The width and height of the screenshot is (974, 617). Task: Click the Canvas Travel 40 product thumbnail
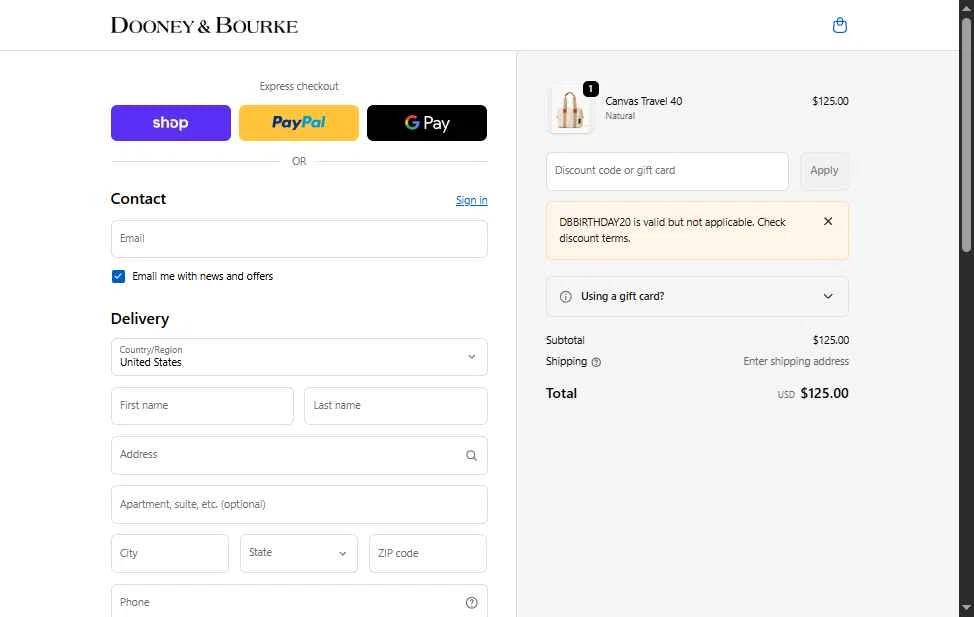click(x=571, y=109)
